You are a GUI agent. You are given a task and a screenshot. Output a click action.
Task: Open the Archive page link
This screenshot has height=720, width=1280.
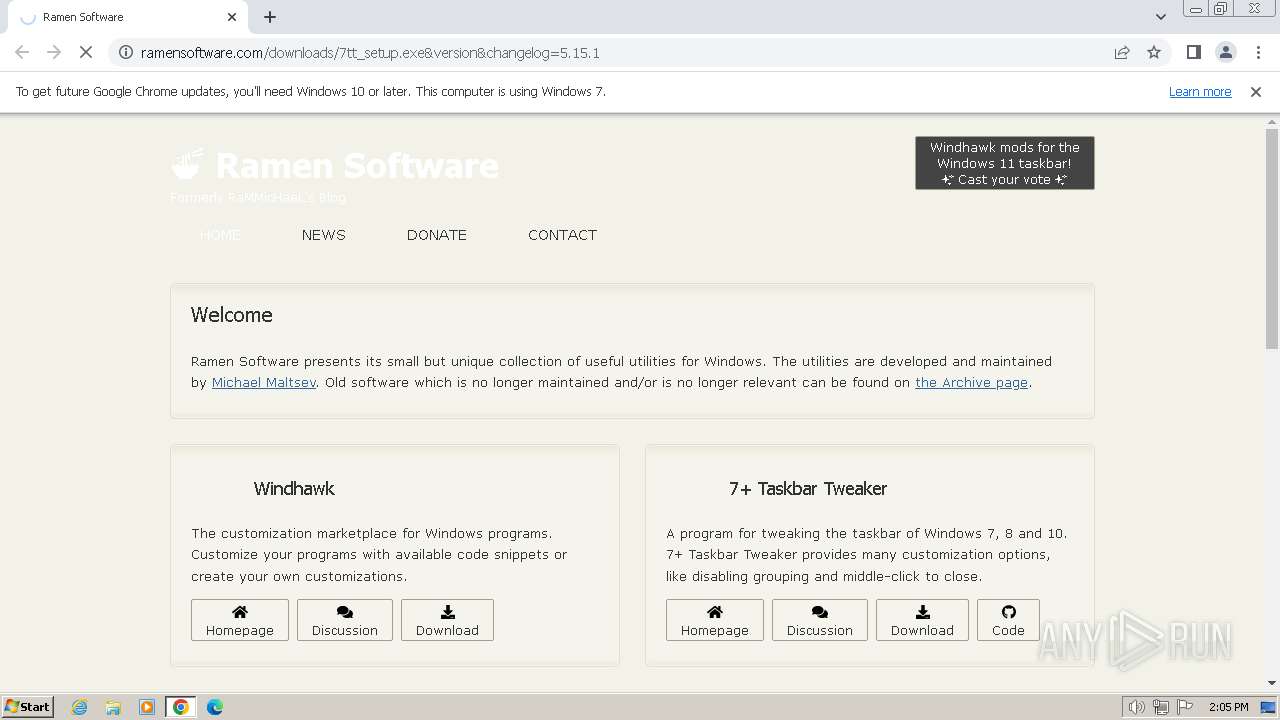tap(971, 382)
